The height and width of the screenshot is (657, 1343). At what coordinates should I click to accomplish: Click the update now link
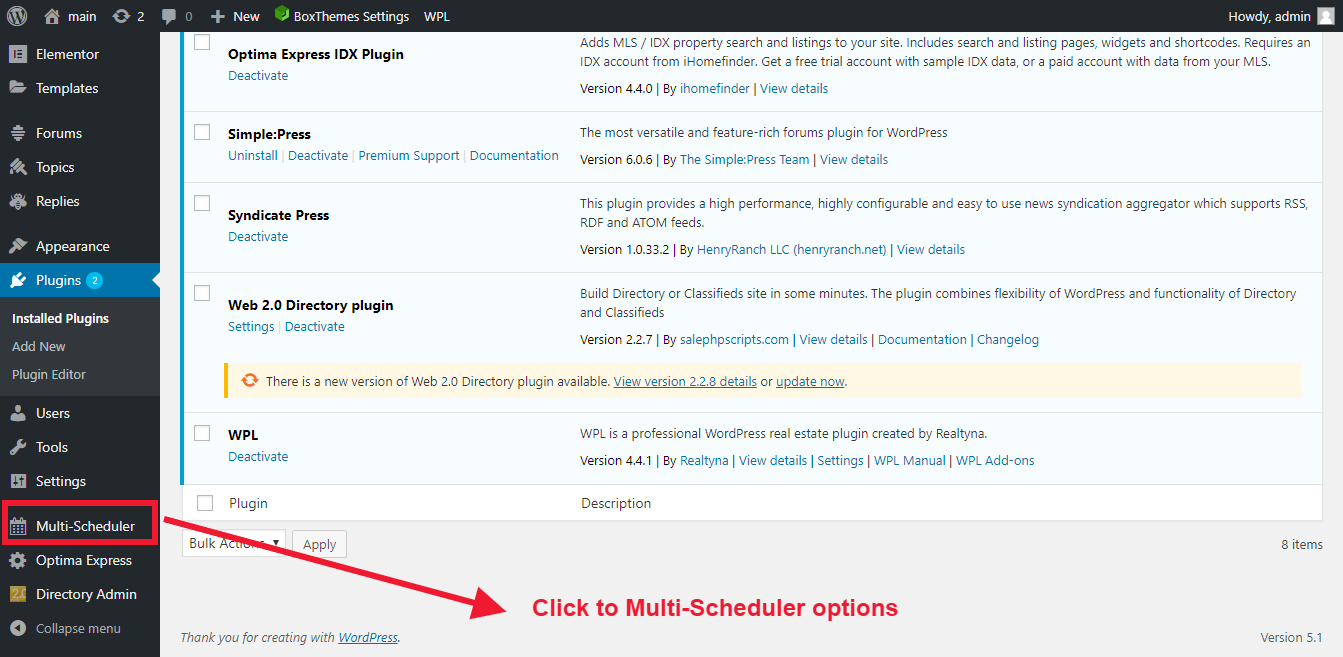coord(810,381)
